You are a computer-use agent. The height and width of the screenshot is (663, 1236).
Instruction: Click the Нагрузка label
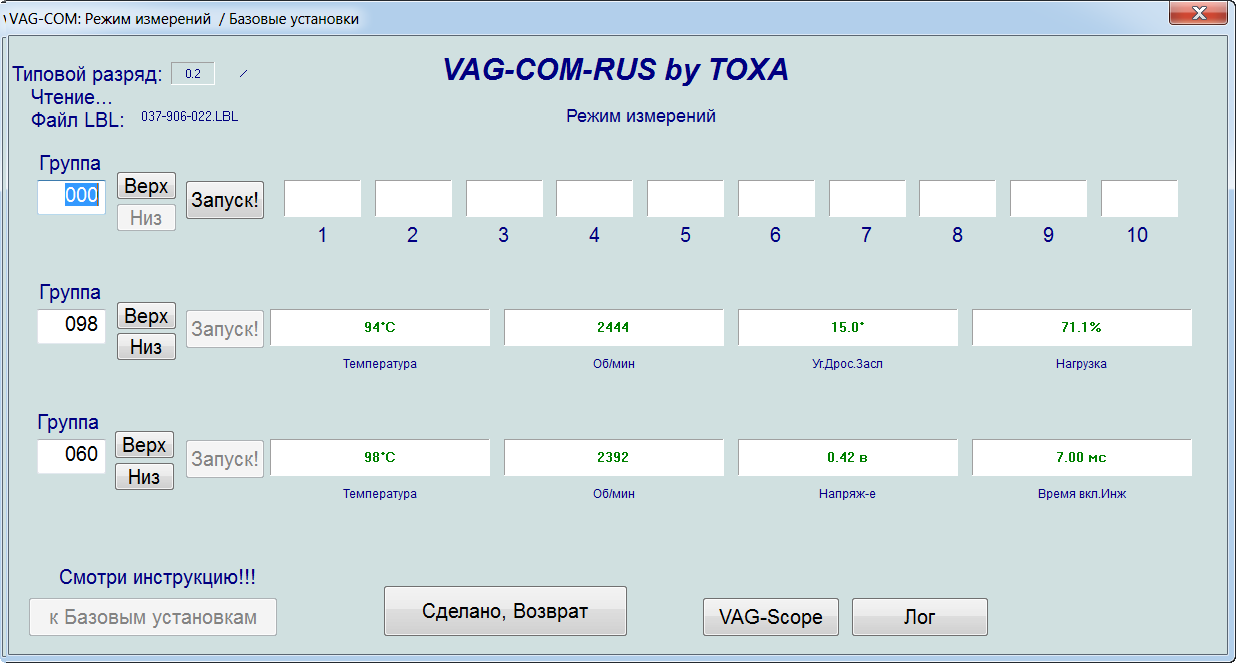pos(1081,364)
